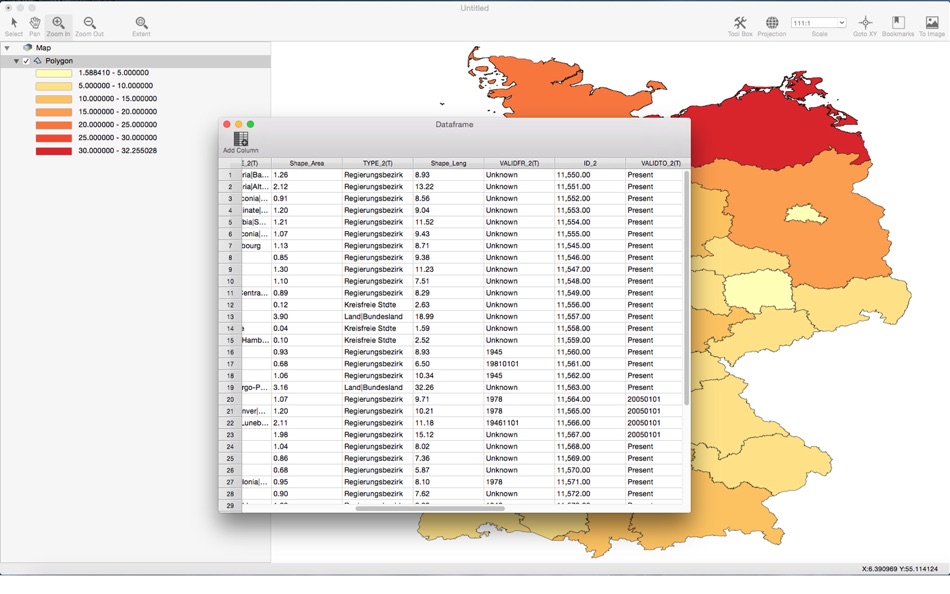
Task: Click the VALIDFR value 19810101
Action: pyautogui.click(x=519, y=364)
